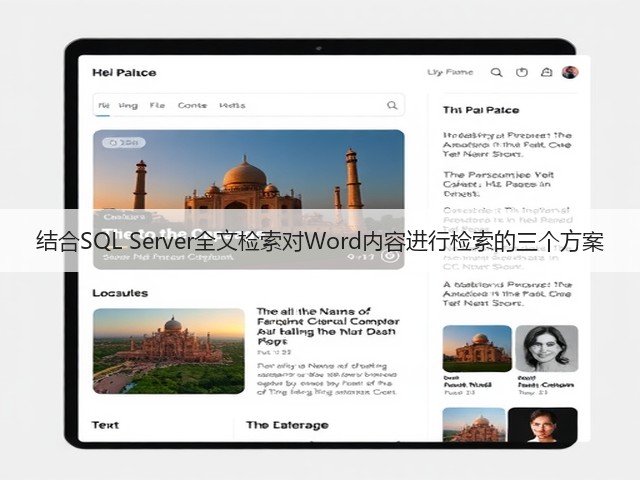Open the dark-background portrait thumbnail at bottom right
640x480 pixels.
coord(542,424)
